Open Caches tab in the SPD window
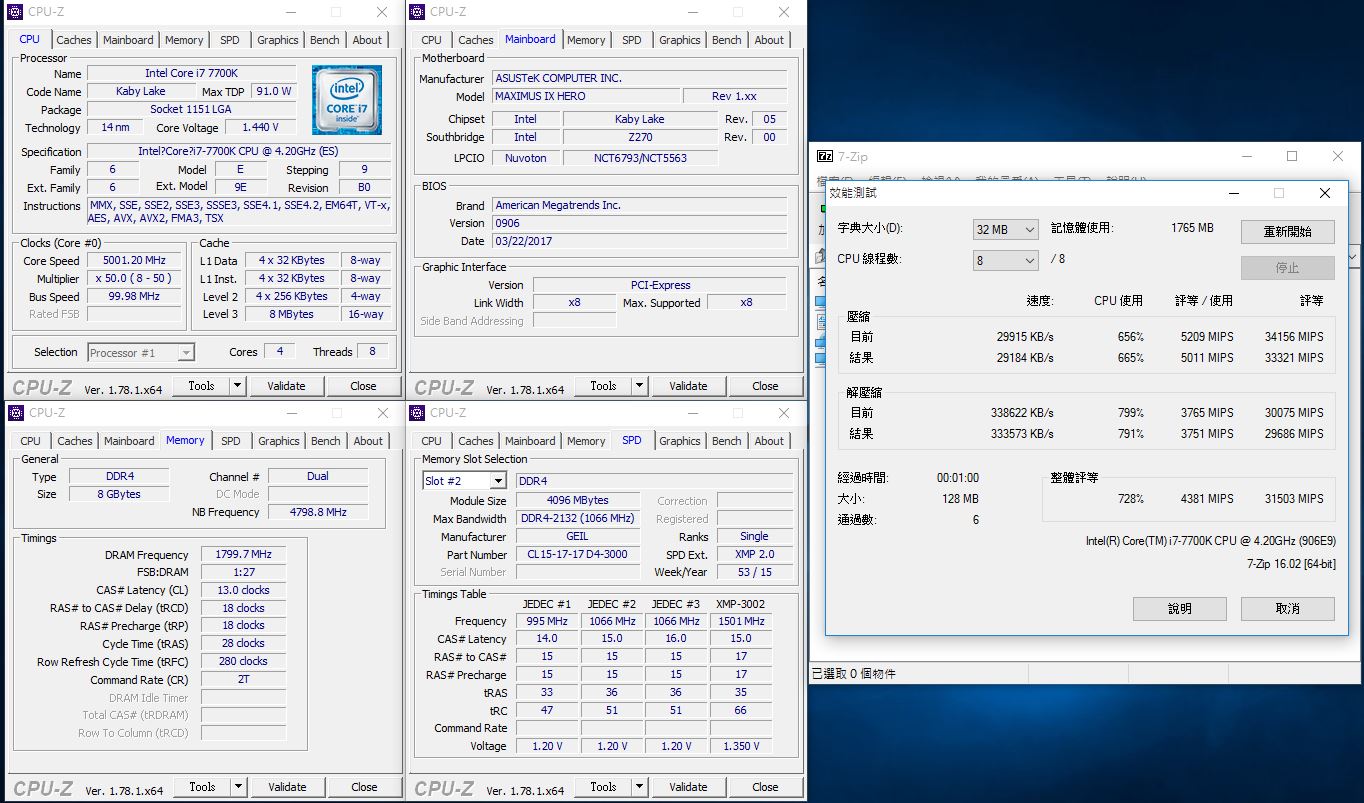 click(476, 441)
